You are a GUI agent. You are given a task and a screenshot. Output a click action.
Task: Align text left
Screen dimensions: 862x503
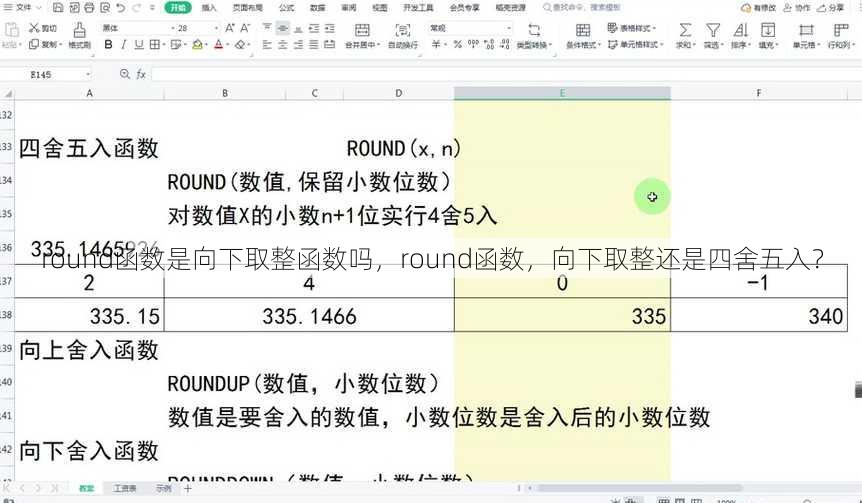pos(267,45)
